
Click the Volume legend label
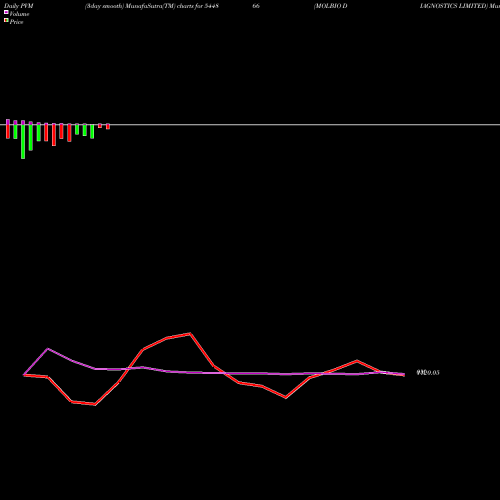coord(19,14)
